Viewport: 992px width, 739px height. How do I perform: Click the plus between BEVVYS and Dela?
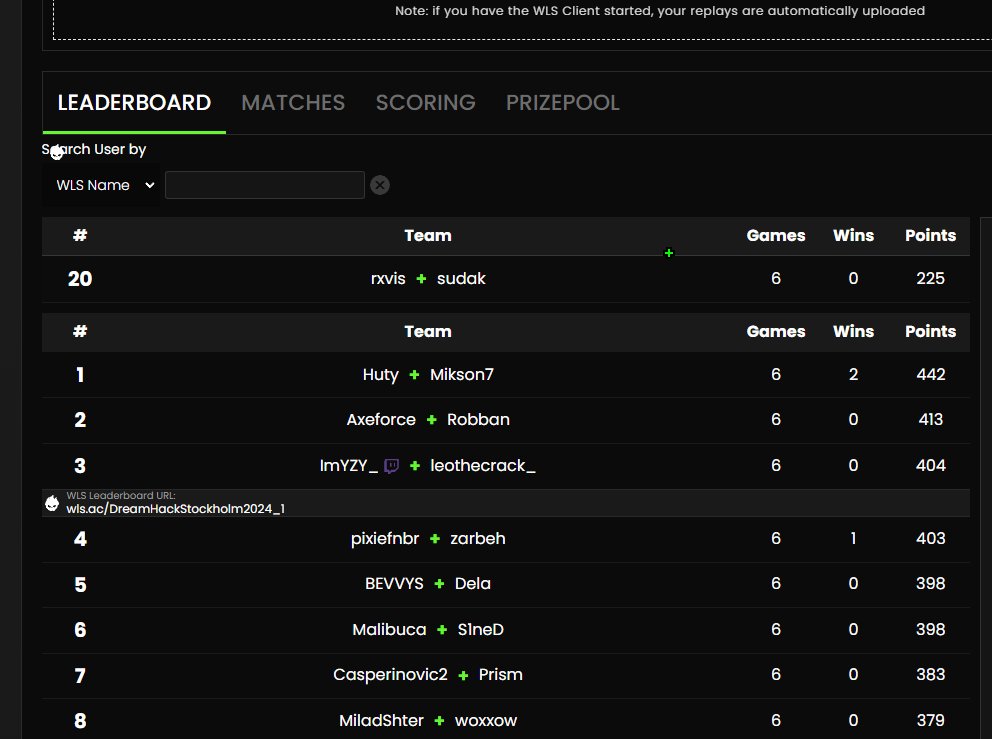click(439, 583)
